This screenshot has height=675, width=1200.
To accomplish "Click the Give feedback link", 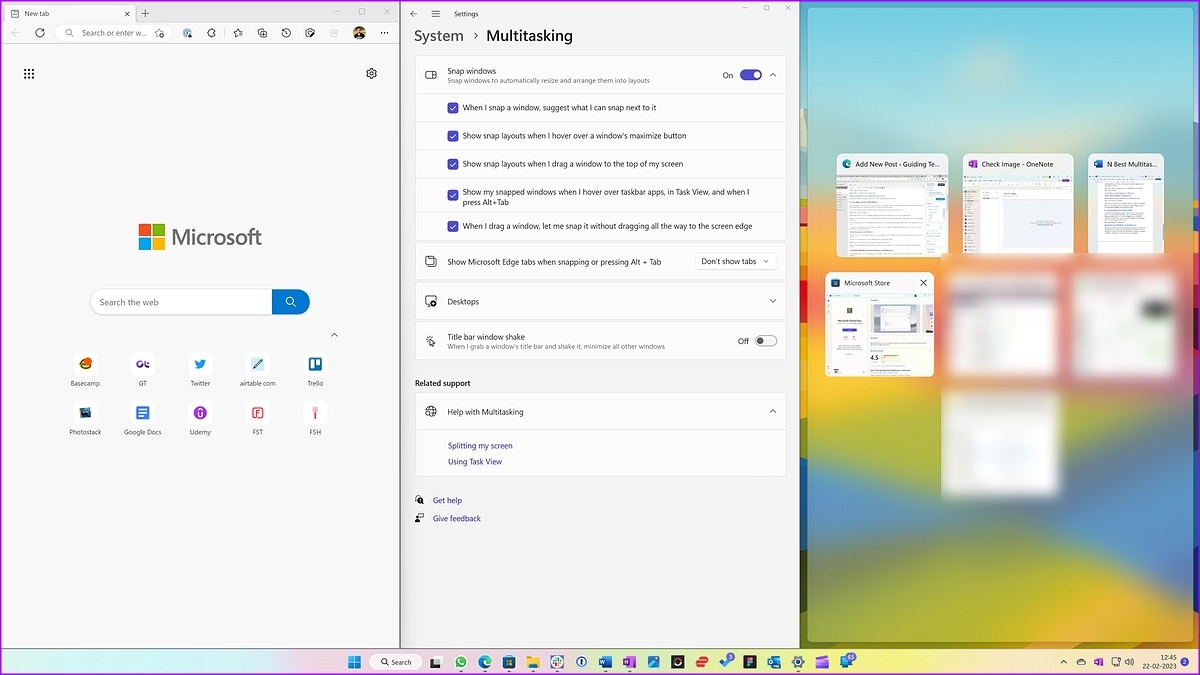I will tap(456, 519).
